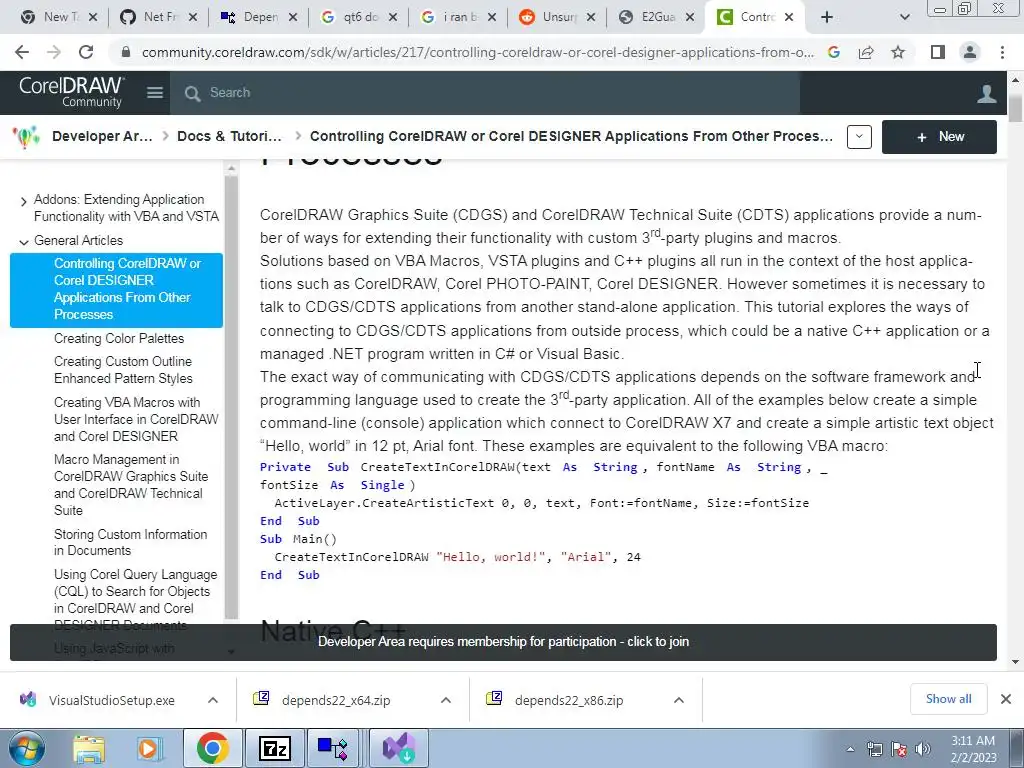Open the browser side panel icon
This screenshot has width=1024, height=768.
(938, 52)
